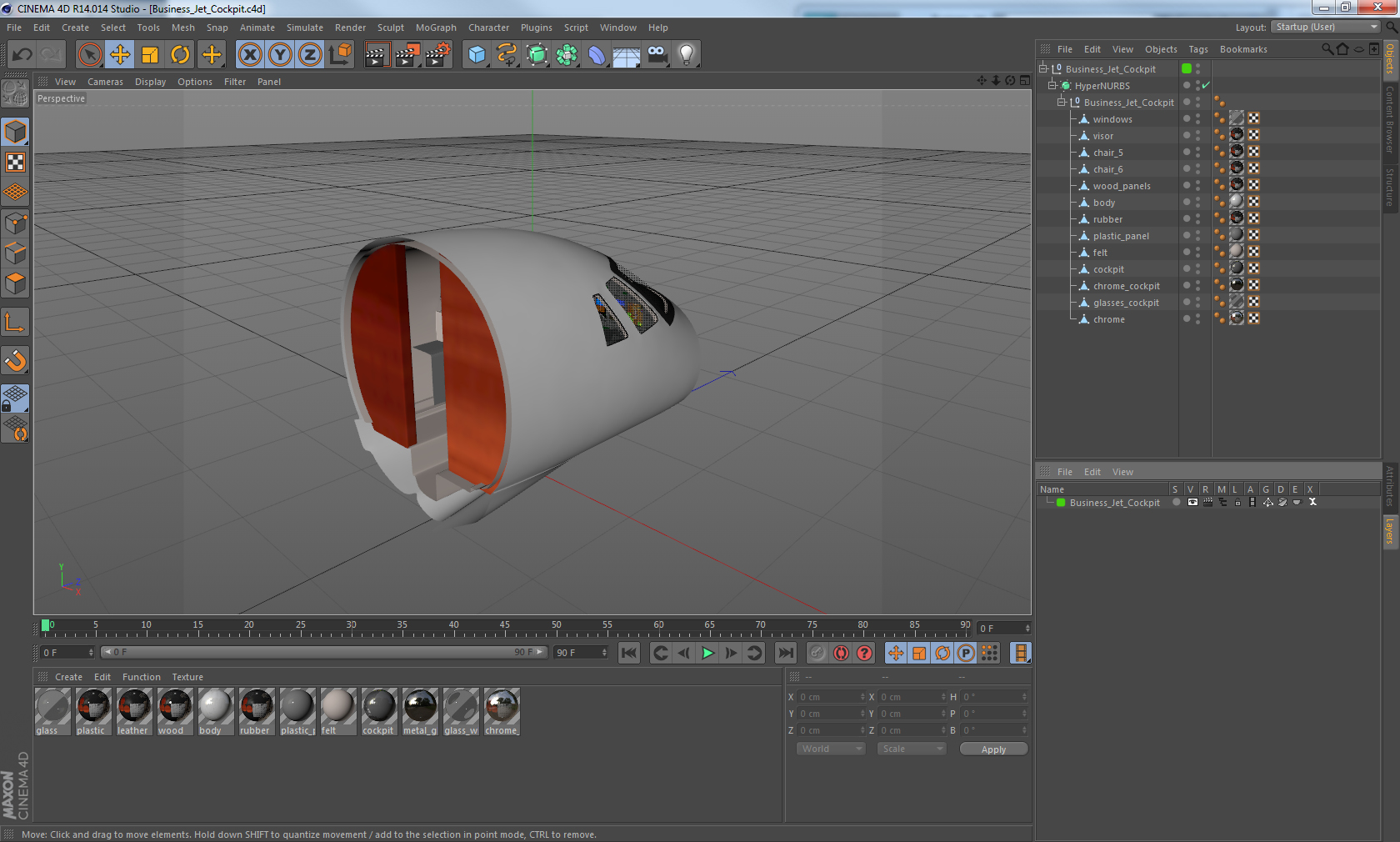This screenshot has height=842, width=1400.
Task: Toggle X axis lock icon
Action: (x=250, y=55)
